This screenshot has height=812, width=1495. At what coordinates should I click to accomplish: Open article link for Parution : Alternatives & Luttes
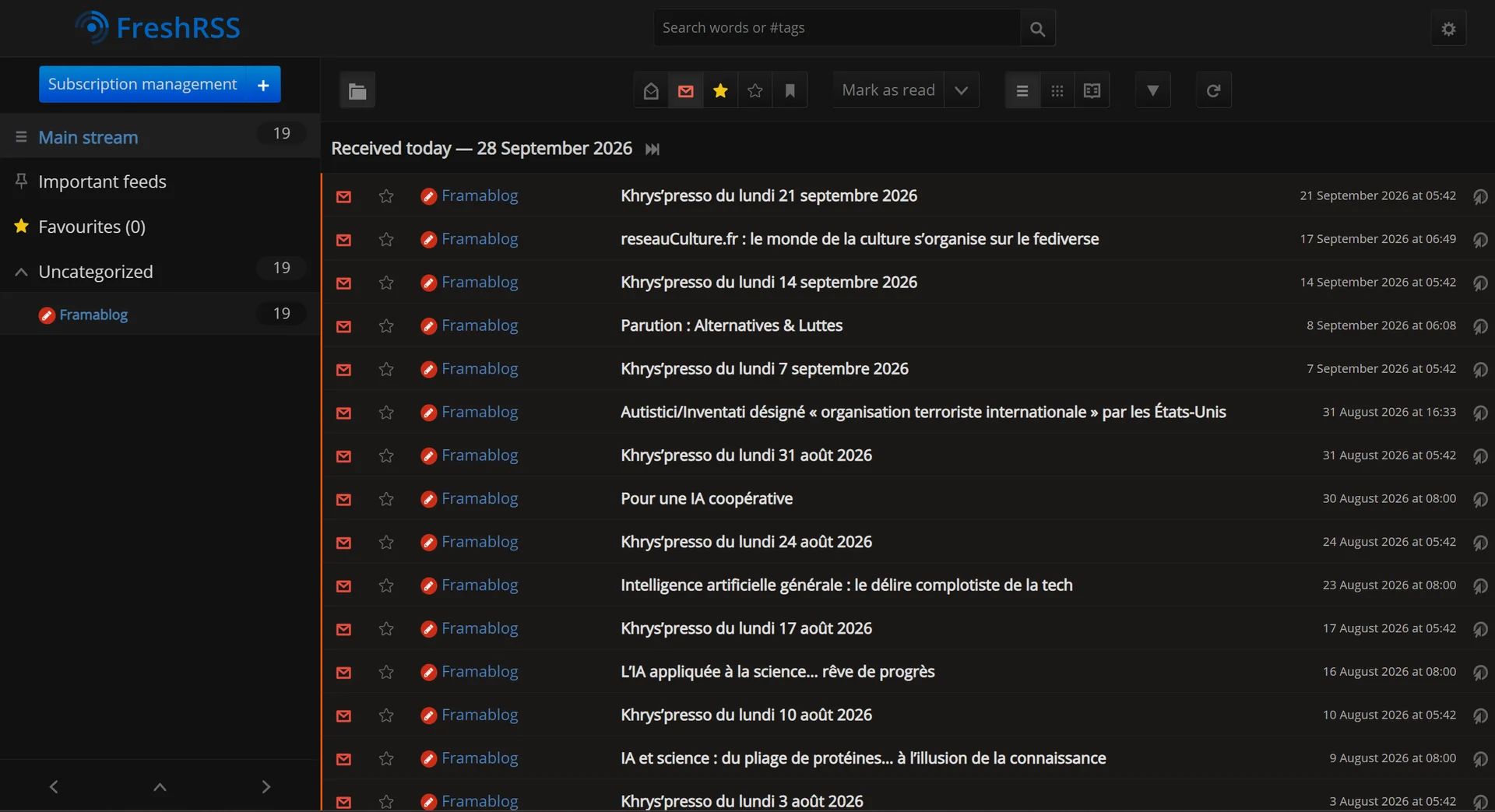click(731, 325)
